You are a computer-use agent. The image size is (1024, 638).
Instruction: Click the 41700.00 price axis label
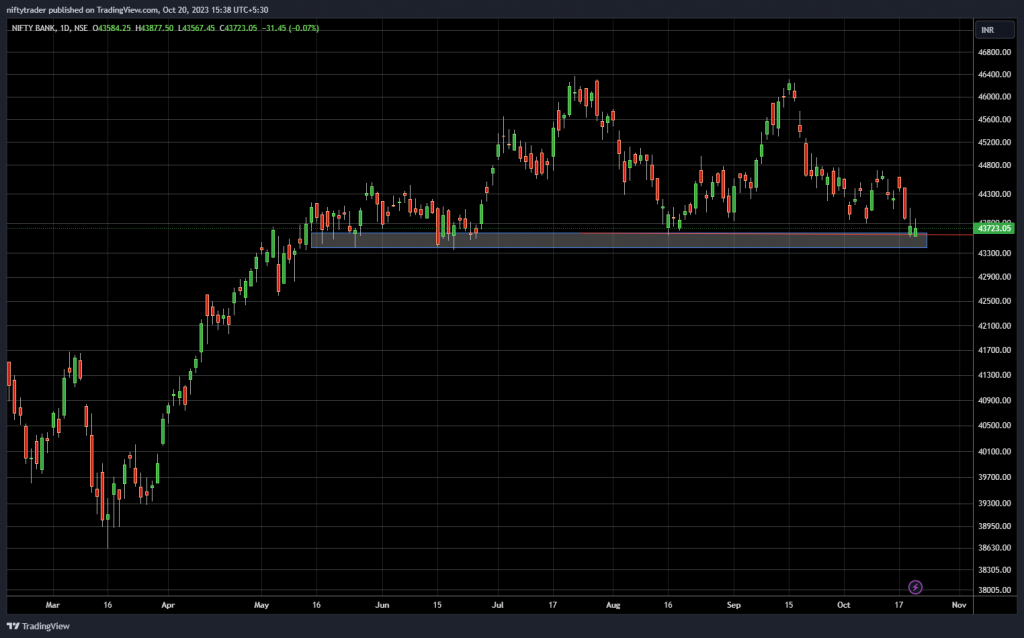click(994, 351)
